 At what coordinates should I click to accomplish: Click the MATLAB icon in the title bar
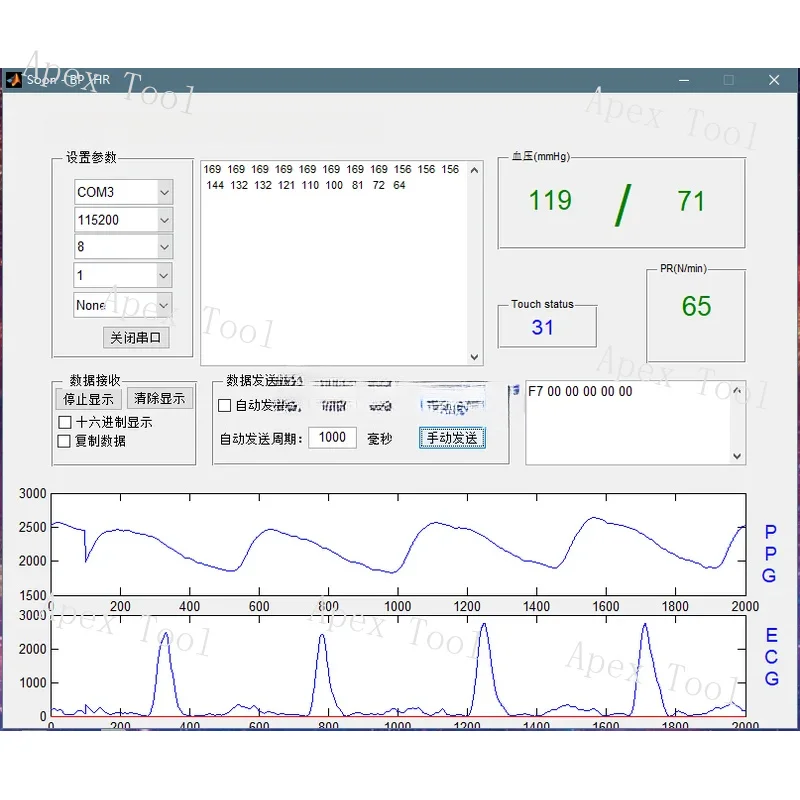[14, 80]
